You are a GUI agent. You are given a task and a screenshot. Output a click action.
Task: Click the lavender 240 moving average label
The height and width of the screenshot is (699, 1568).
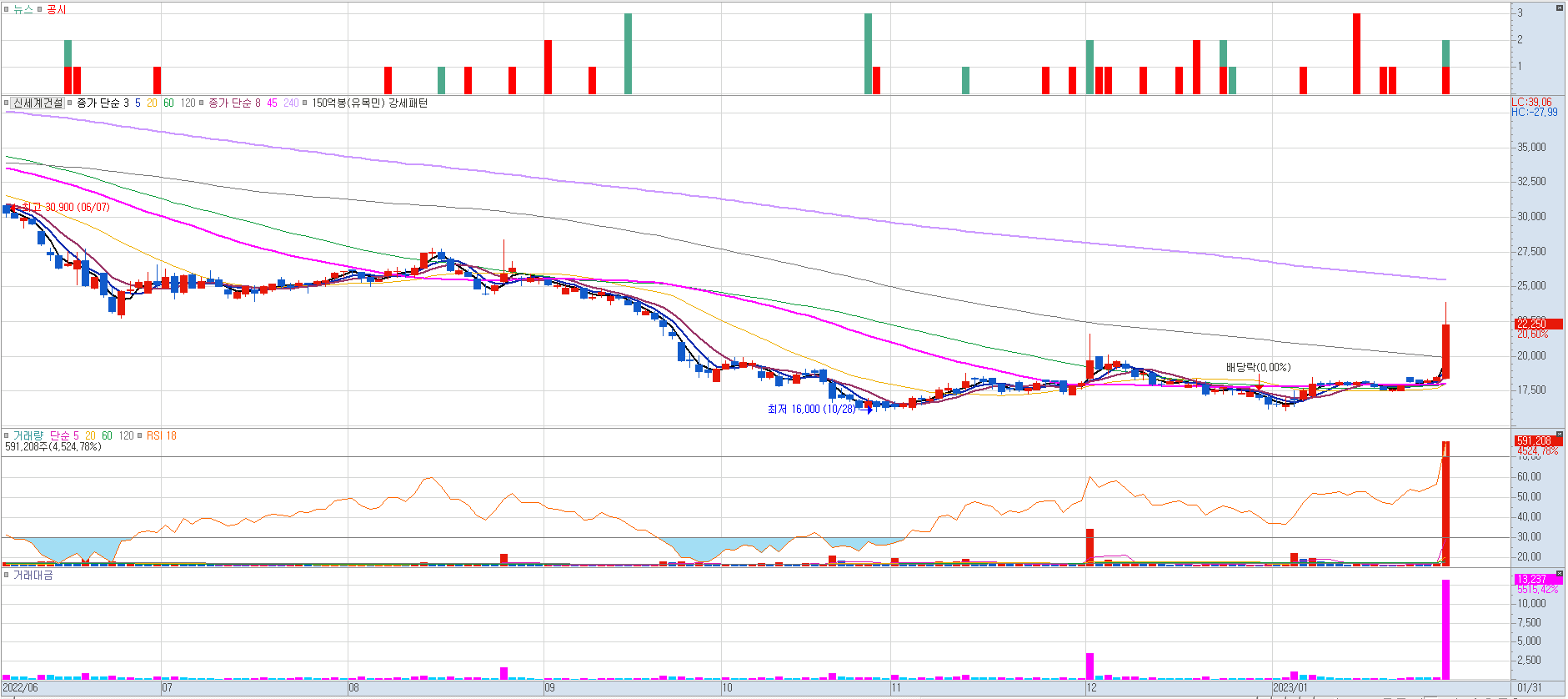(x=291, y=103)
